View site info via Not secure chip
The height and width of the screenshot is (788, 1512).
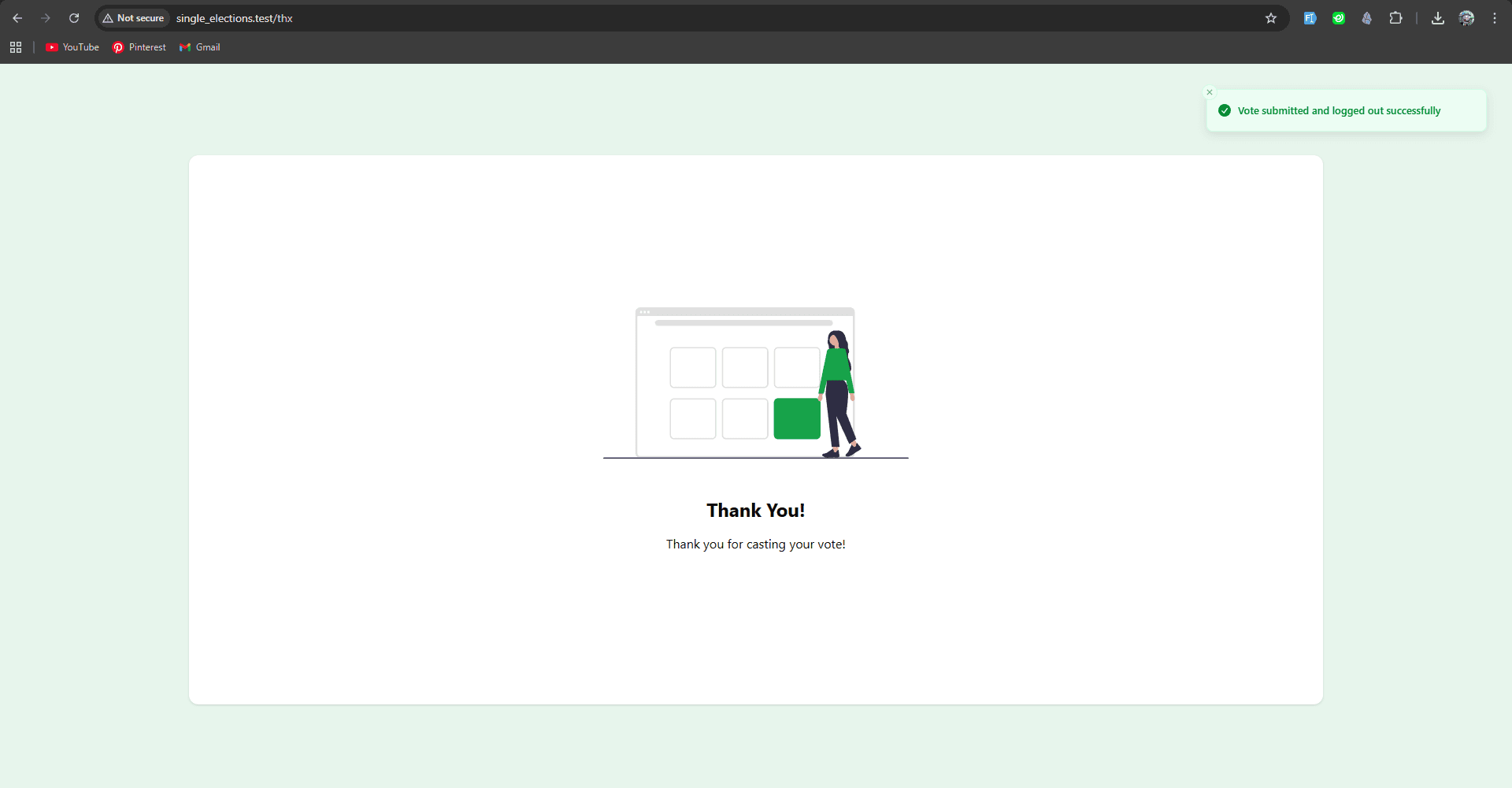coord(133,18)
